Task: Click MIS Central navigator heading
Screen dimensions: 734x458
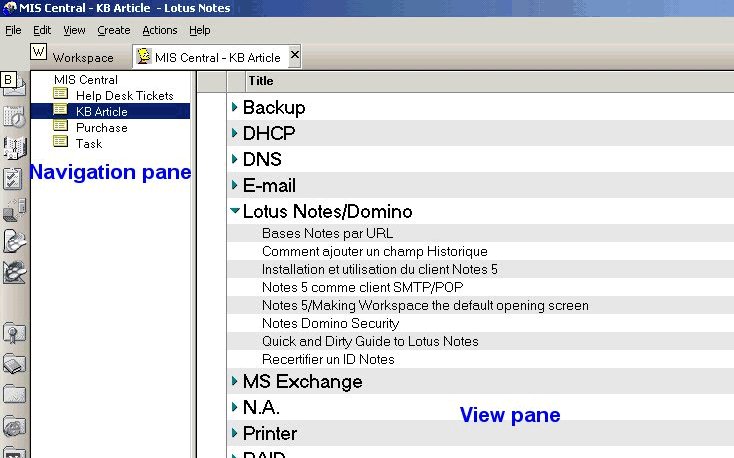Action: pyautogui.click(x=86, y=80)
